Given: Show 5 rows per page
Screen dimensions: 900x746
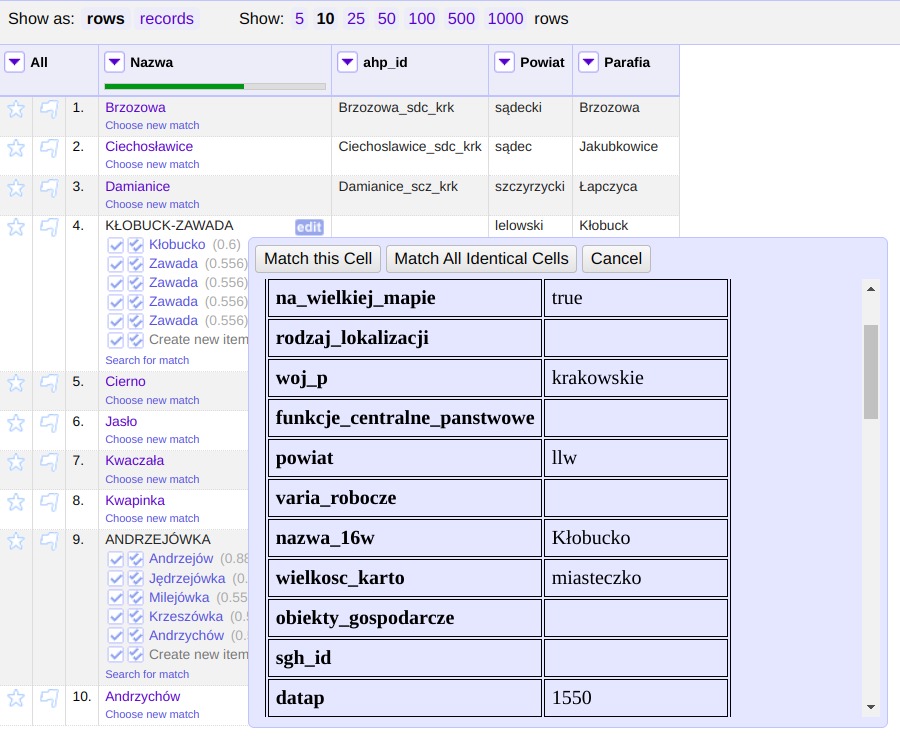Looking at the screenshot, I should [x=300, y=18].
